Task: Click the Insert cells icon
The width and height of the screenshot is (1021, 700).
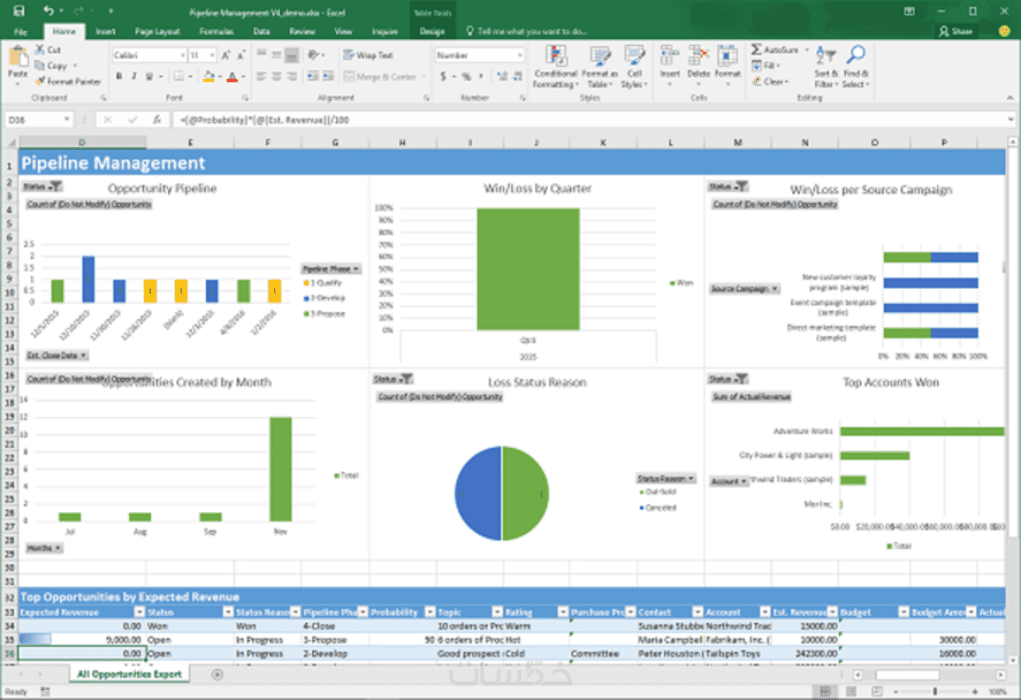Action: pos(669,56)
